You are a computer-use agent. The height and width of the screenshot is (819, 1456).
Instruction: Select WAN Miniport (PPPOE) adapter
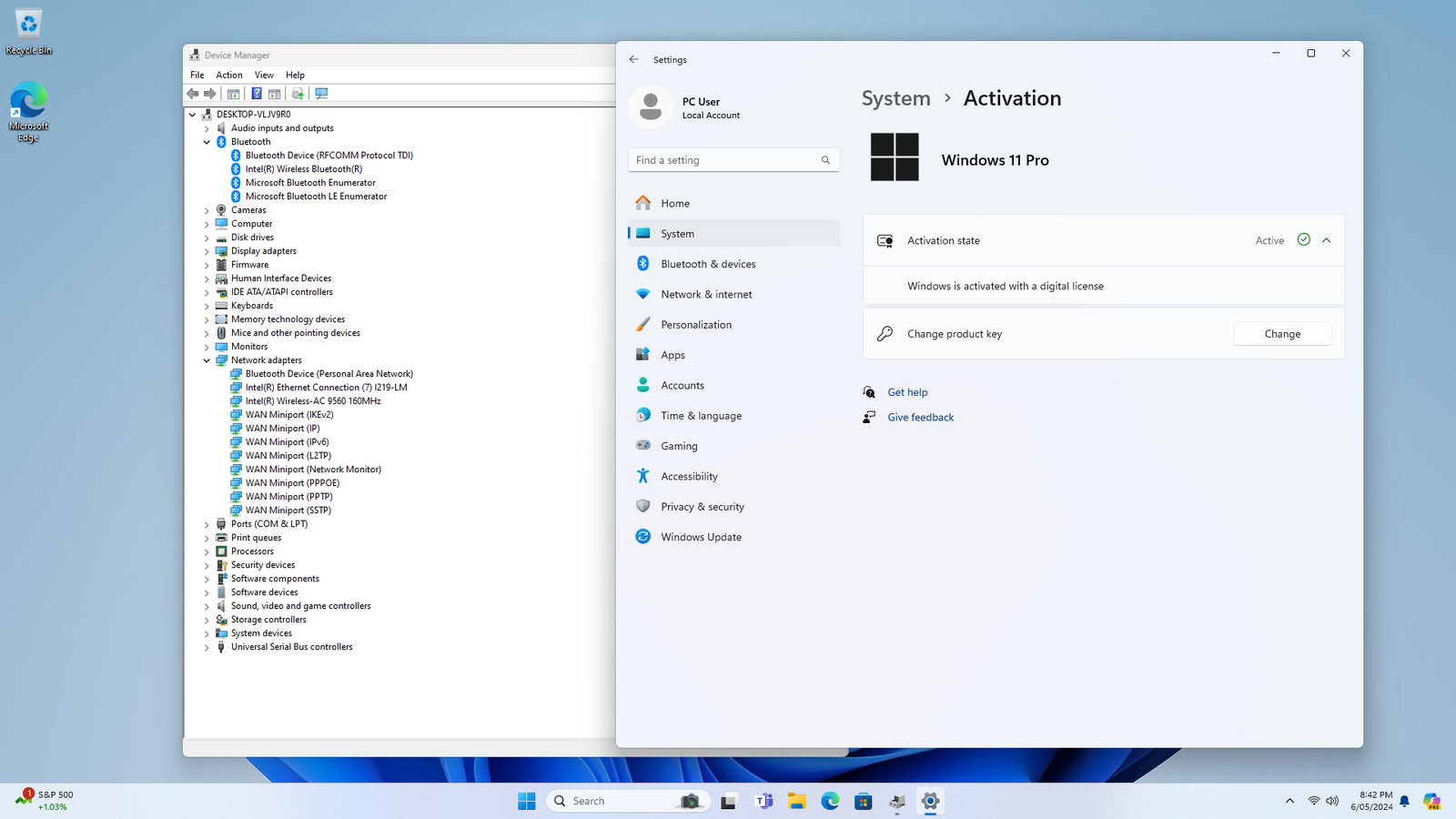pos(292,483)
